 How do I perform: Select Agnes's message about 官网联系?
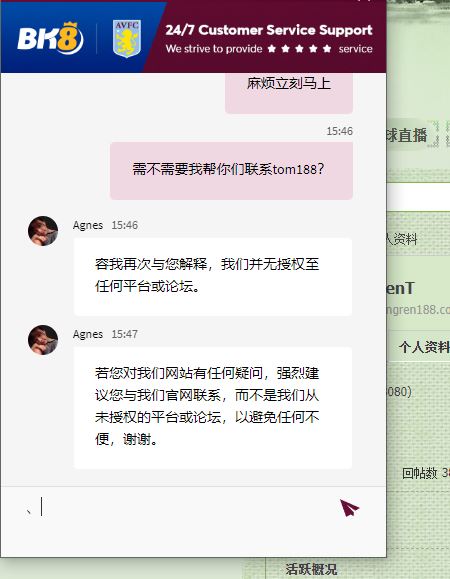[x=213, y=408]
